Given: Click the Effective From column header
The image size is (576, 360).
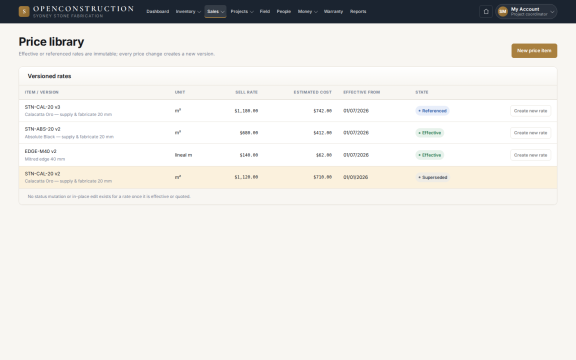Looking at the screenshot, I should coord(361,92).
